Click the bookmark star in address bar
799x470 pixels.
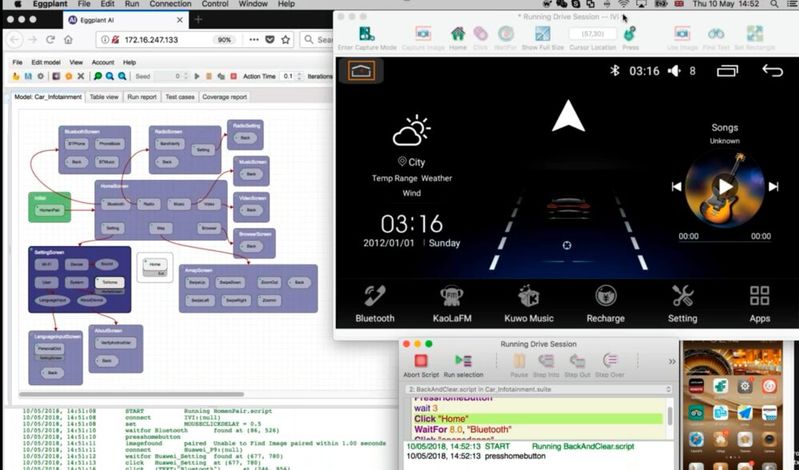(285, 40)
